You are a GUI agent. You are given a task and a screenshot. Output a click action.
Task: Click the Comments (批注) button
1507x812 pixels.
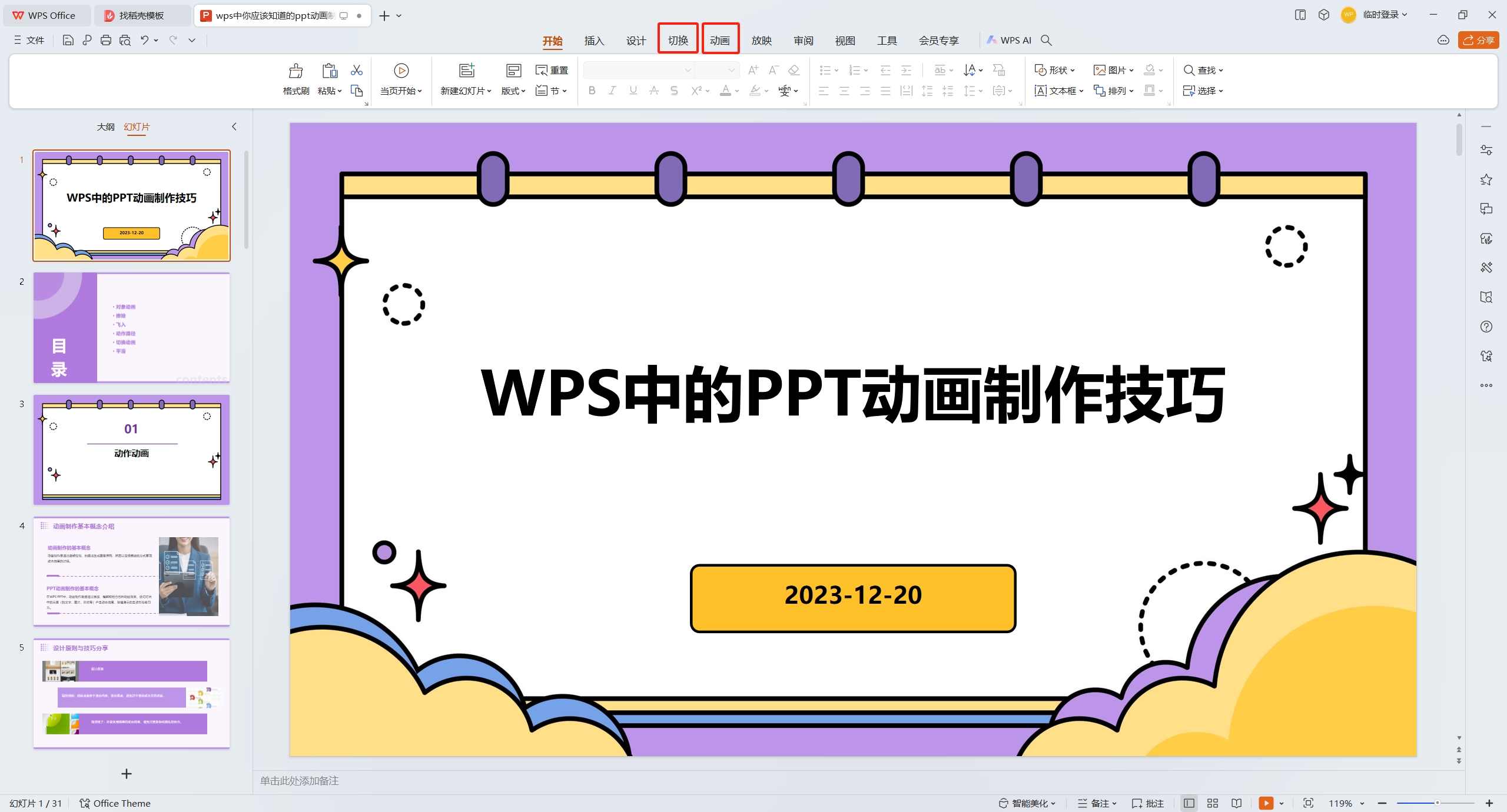[1147, 803]
